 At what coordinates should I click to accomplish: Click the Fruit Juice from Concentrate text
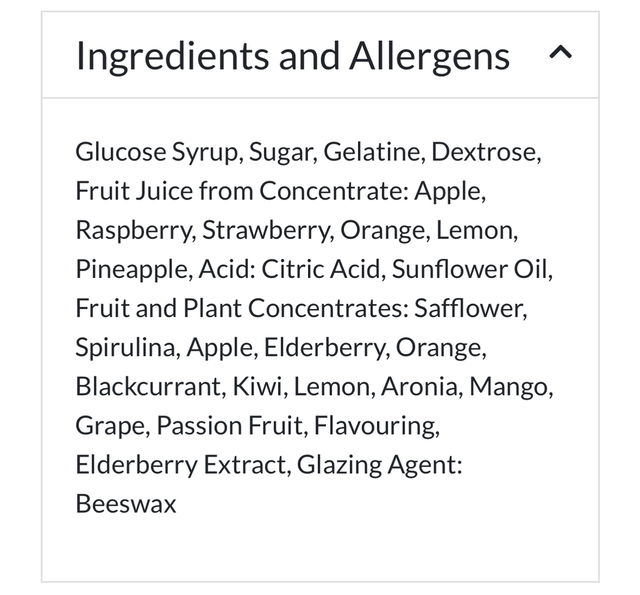point(241,191)
